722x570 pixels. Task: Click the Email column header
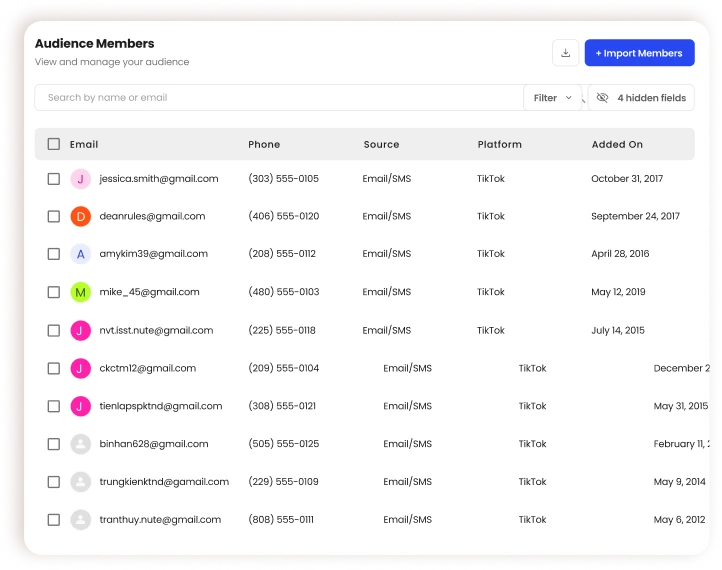coord(84,144)
